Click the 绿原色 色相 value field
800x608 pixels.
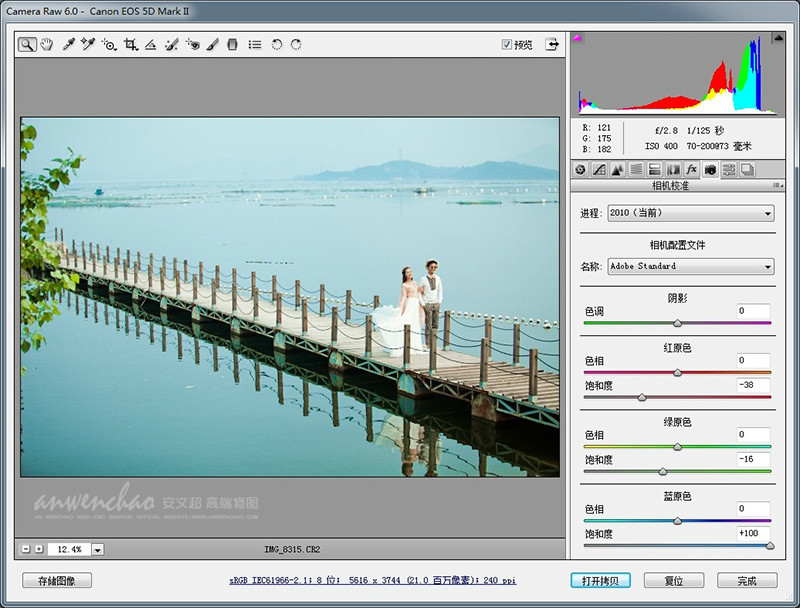click(753, 435)
